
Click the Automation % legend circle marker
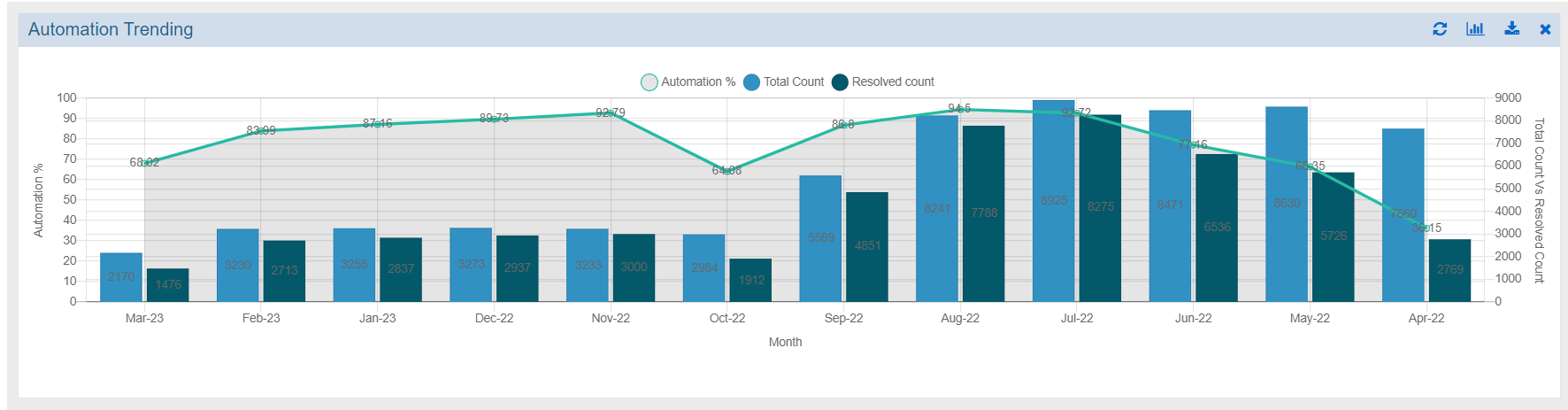pos(649,82)
